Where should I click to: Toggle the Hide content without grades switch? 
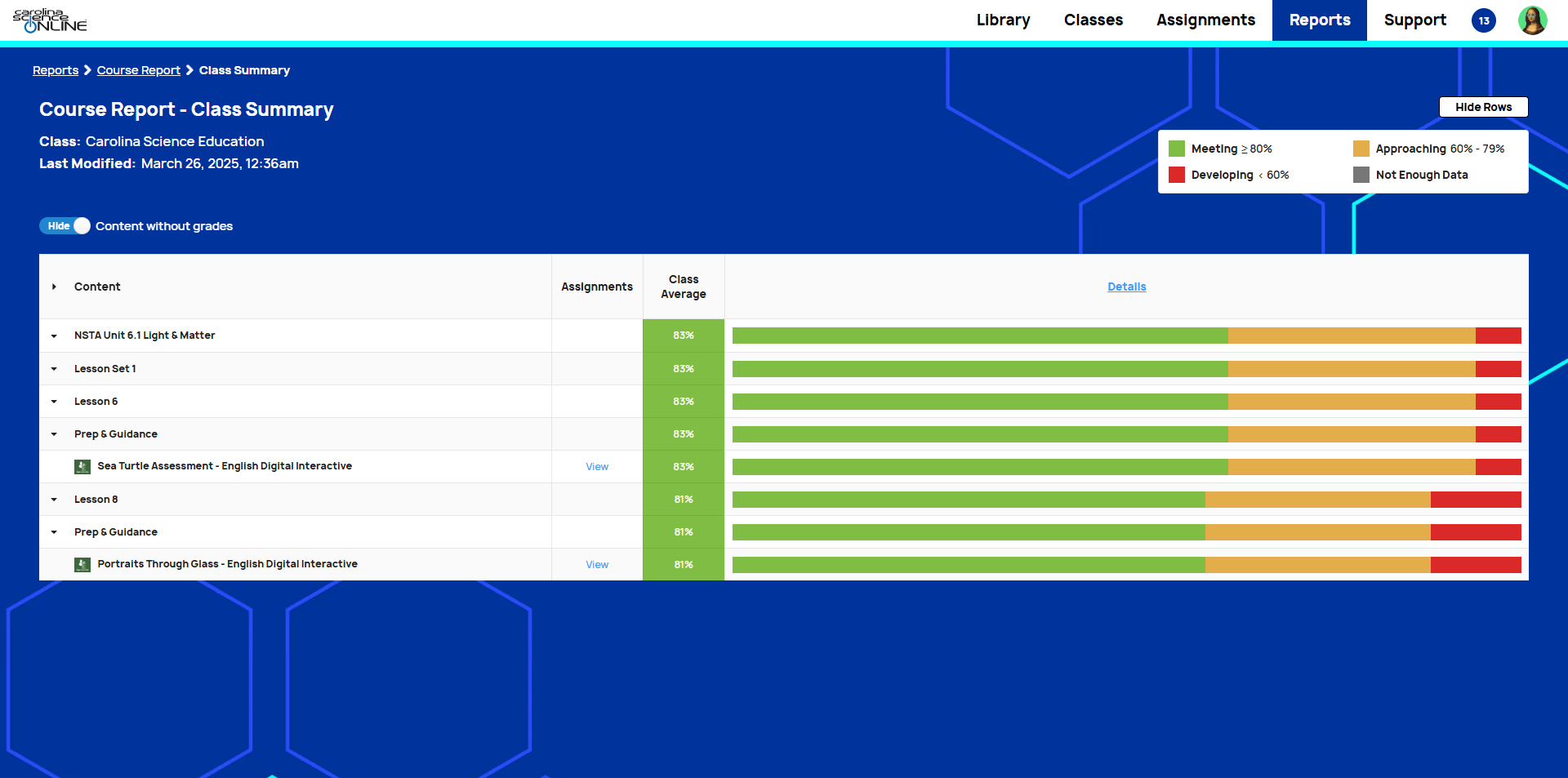[65, 226]
